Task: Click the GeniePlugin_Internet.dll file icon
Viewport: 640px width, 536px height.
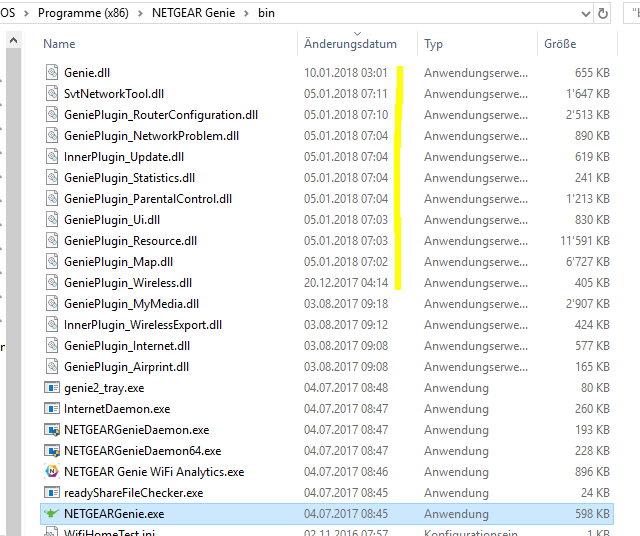Action: tap(52, 346)
